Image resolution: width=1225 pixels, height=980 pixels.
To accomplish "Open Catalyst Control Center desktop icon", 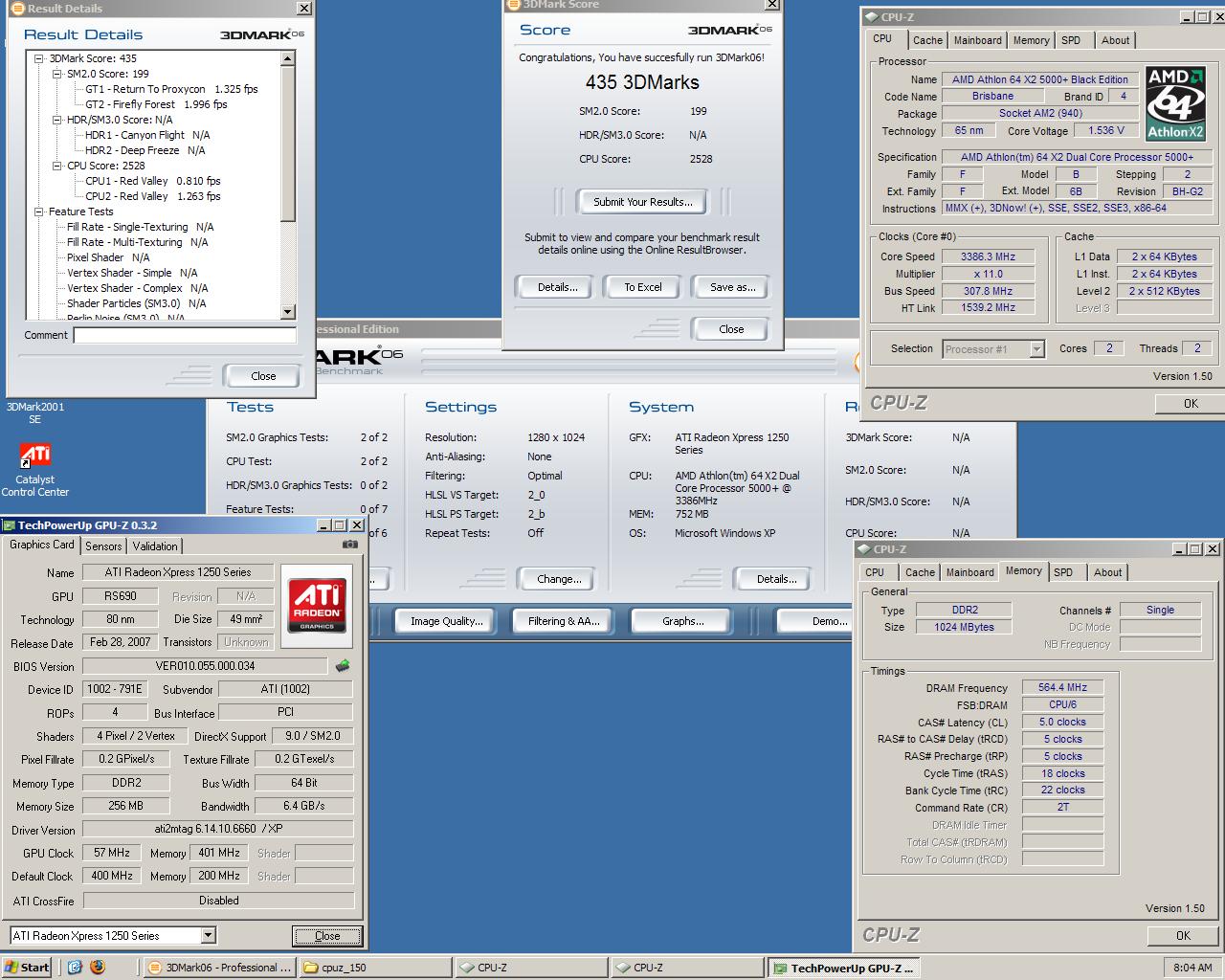I will click(x=35, y=469).
